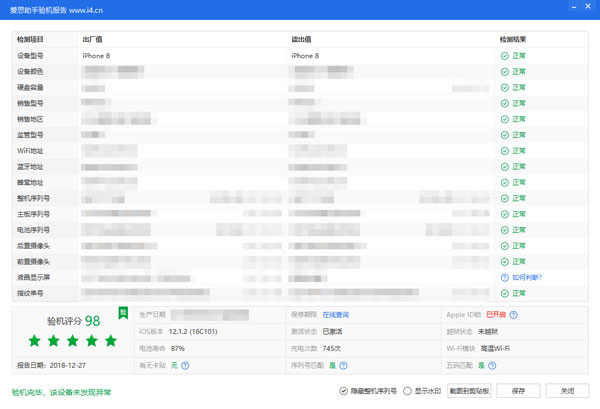Close the window with the title bar X
The width and height of the screenshot is (600, 409).
click(588, 6)
